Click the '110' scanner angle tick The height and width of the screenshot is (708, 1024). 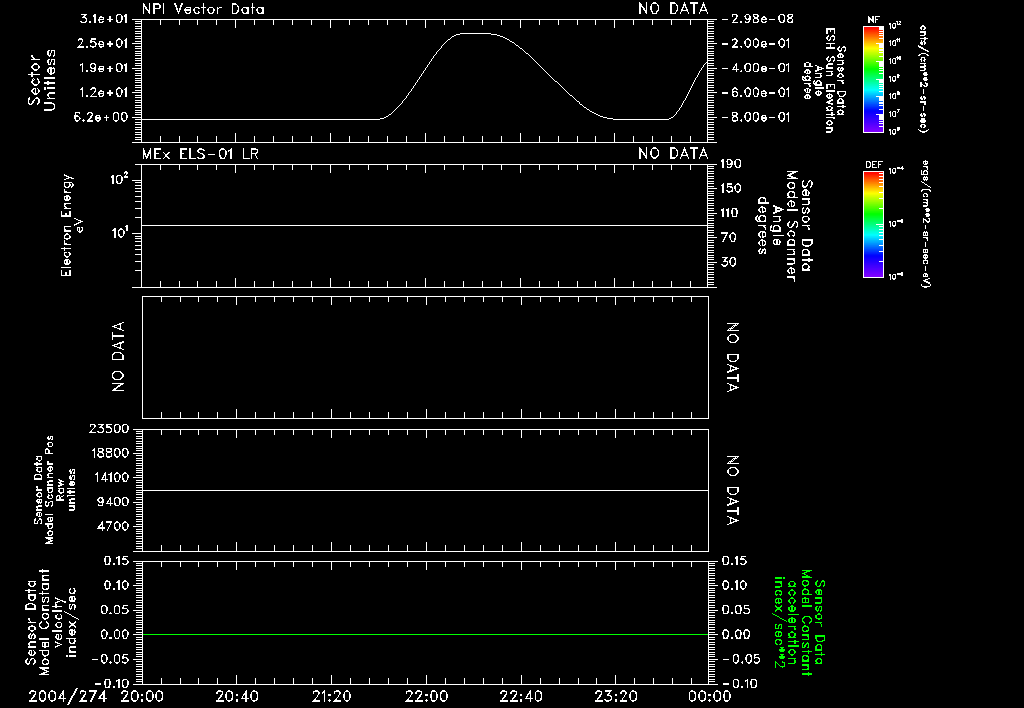point(731,213)
